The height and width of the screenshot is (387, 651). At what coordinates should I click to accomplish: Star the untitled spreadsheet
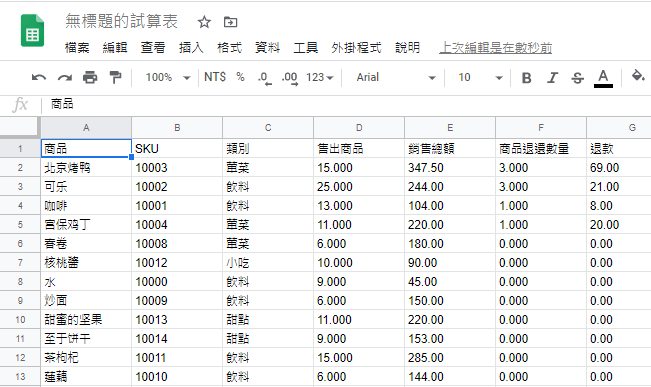[x=204, y=22]
